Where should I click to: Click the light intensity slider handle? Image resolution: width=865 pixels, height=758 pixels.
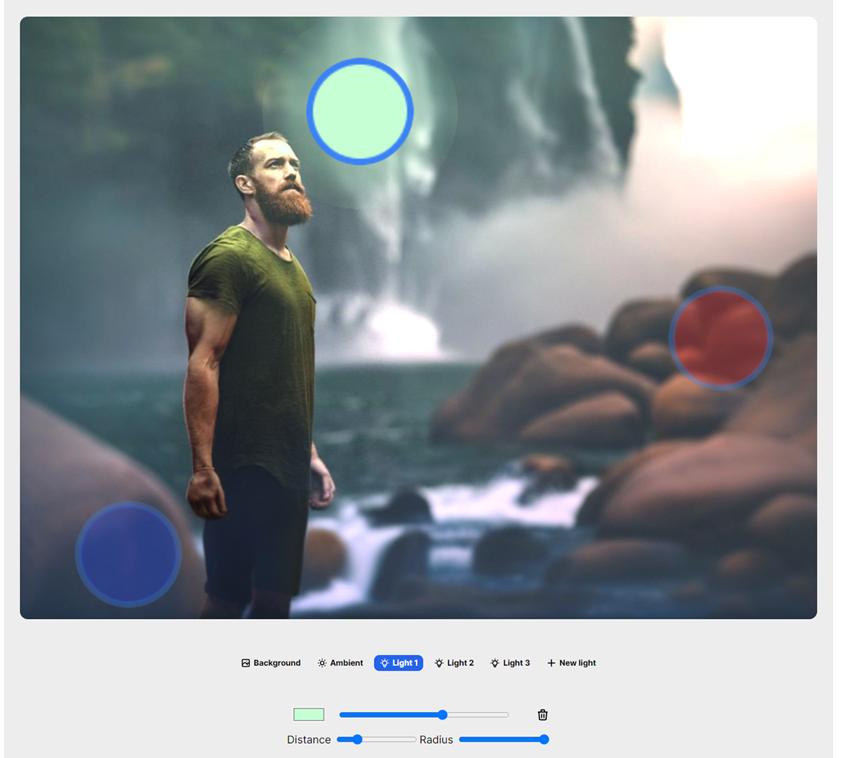442,715
